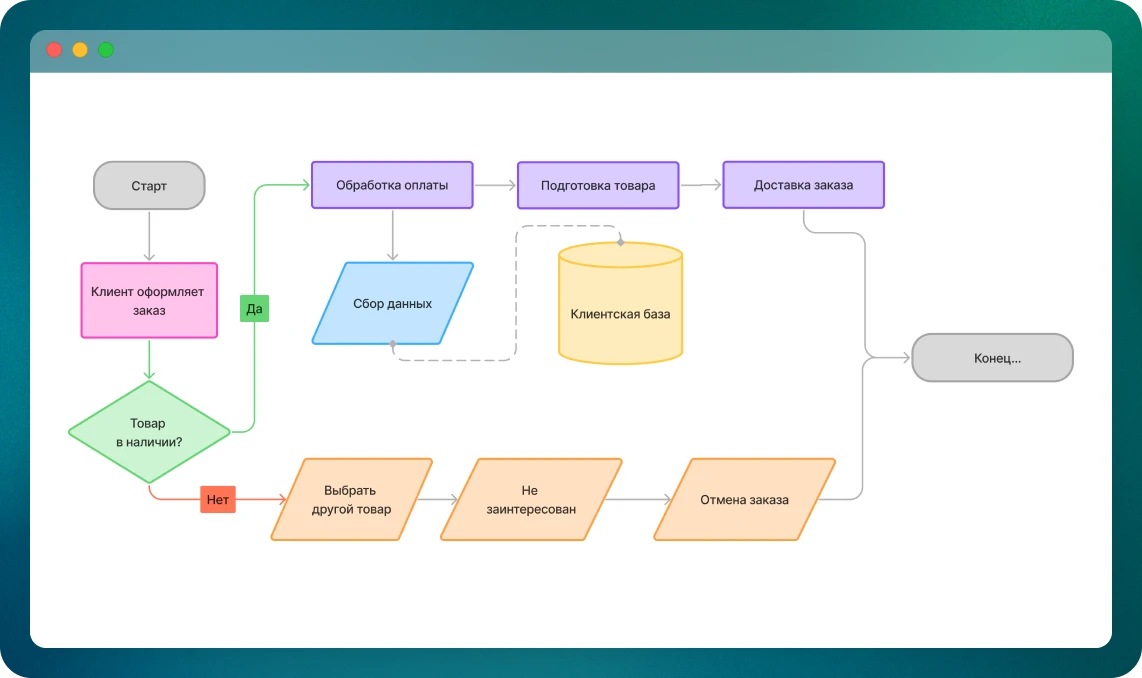Click the Конец... end node

tap(992, 358)
